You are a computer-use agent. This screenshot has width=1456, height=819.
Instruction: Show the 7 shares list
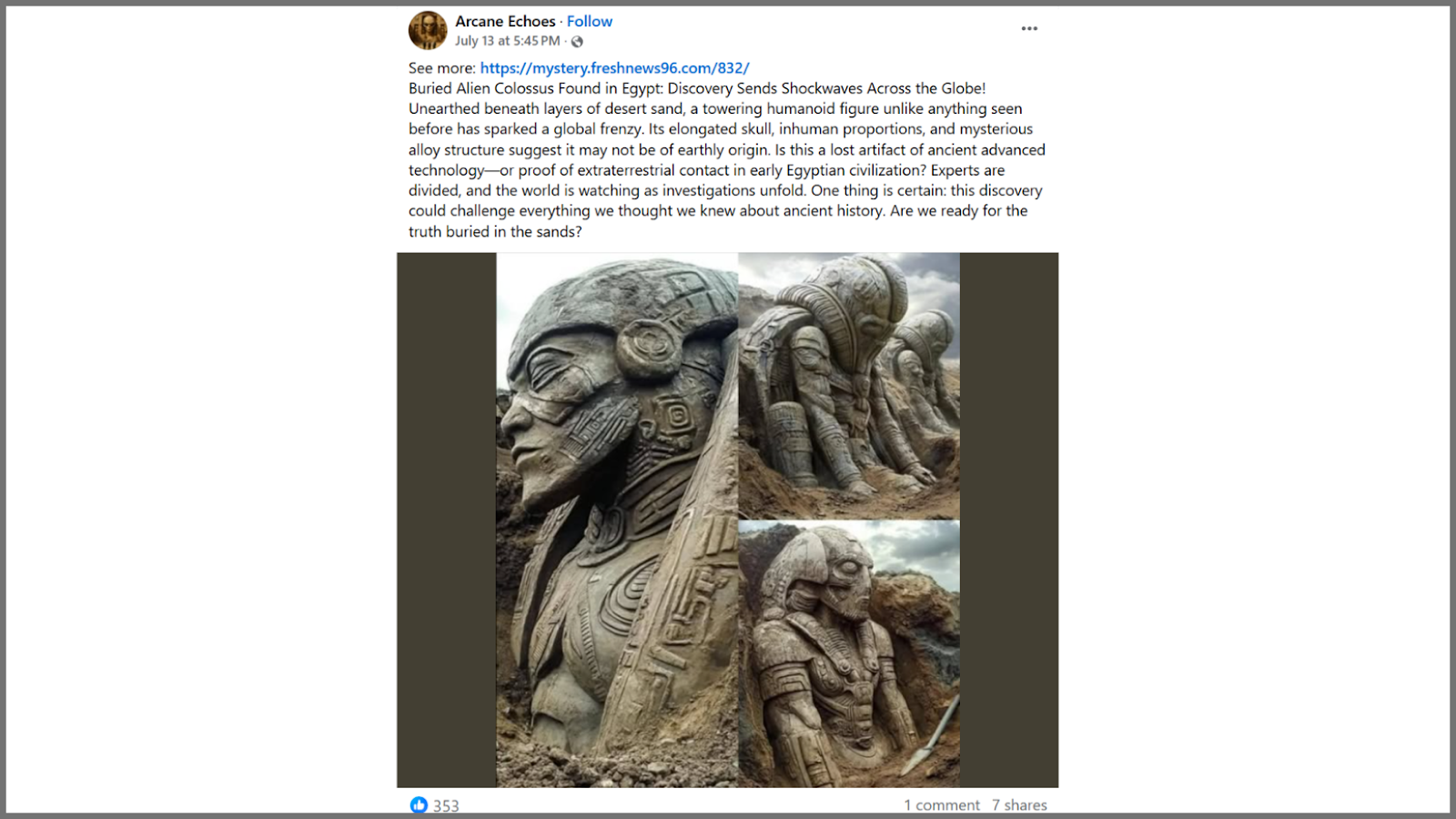(x=1019, y=805)
